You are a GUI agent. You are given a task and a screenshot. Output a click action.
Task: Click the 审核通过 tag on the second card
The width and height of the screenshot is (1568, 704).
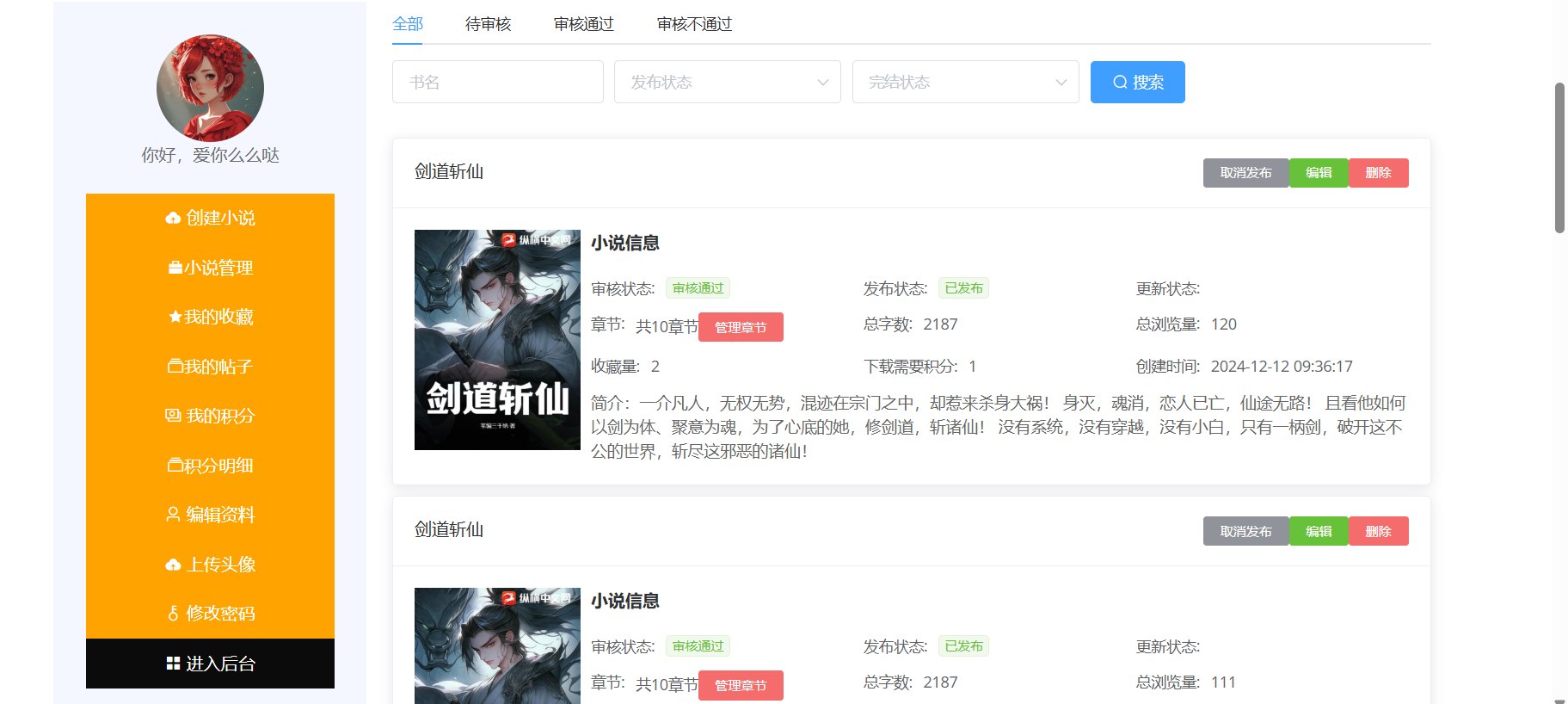[x=698, y=646]
